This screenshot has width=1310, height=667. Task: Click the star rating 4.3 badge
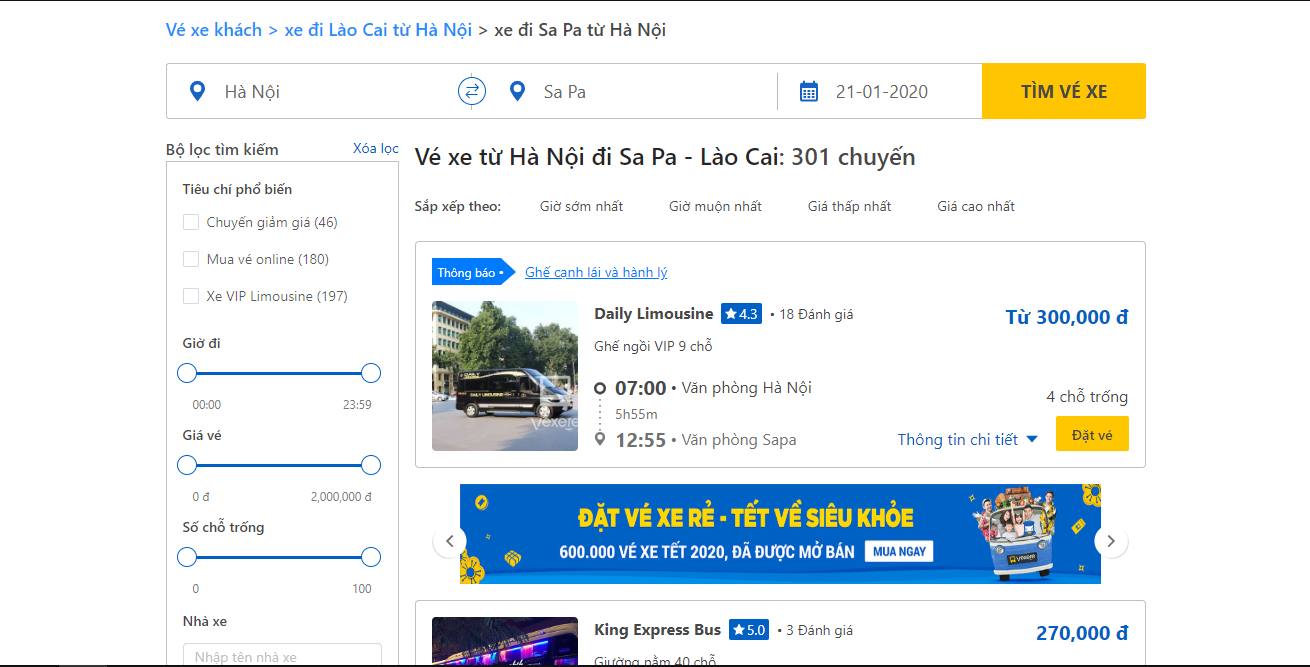[741, 314]
